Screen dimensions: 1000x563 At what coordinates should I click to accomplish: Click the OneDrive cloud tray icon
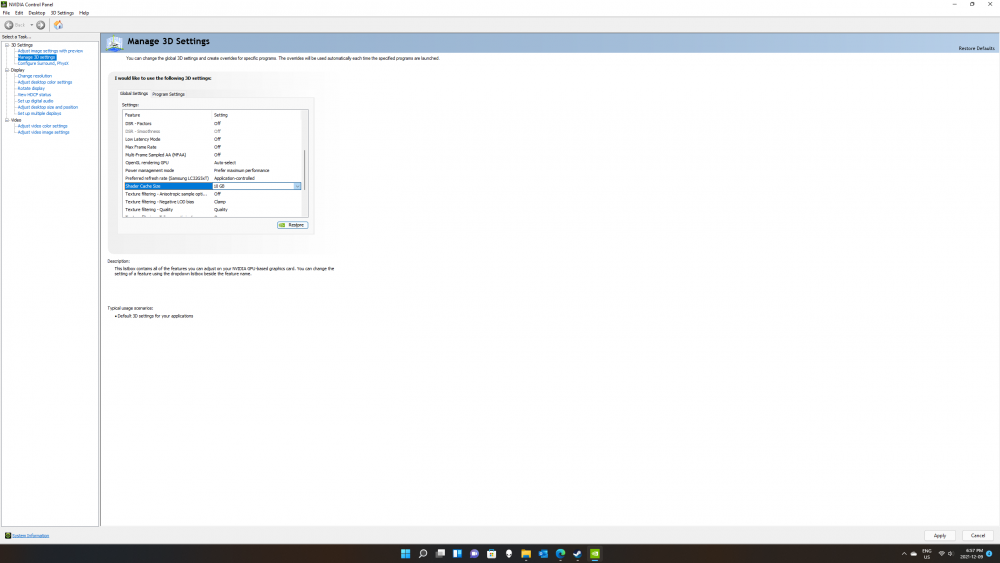pos(914,553)
